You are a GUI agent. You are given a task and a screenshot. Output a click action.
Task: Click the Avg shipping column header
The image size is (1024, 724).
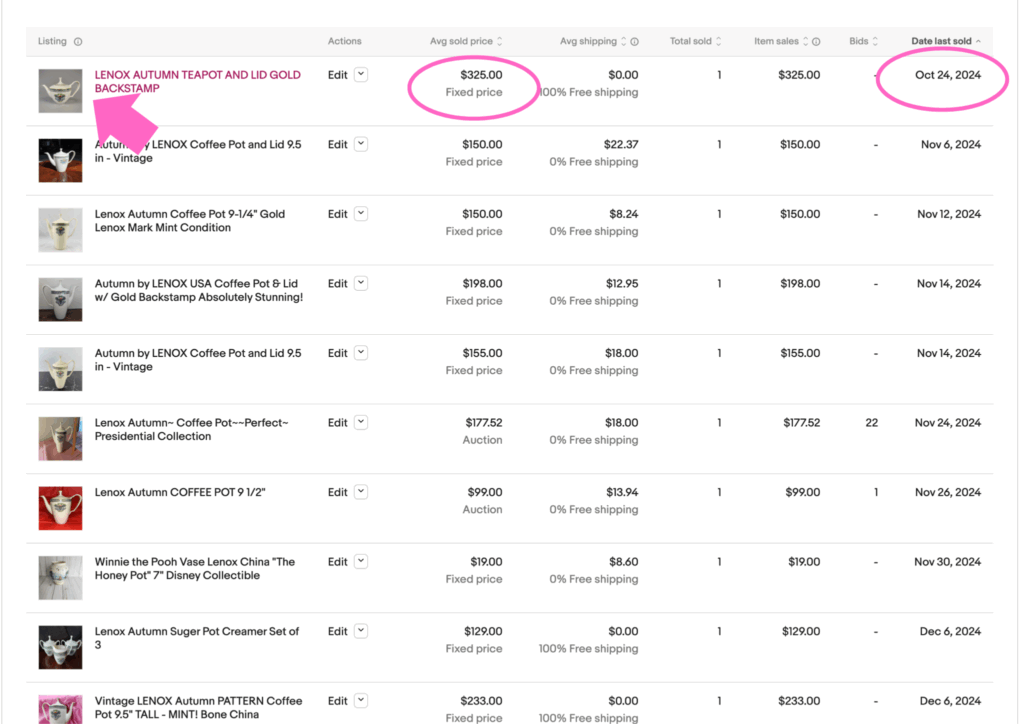(x=588, y=41)
